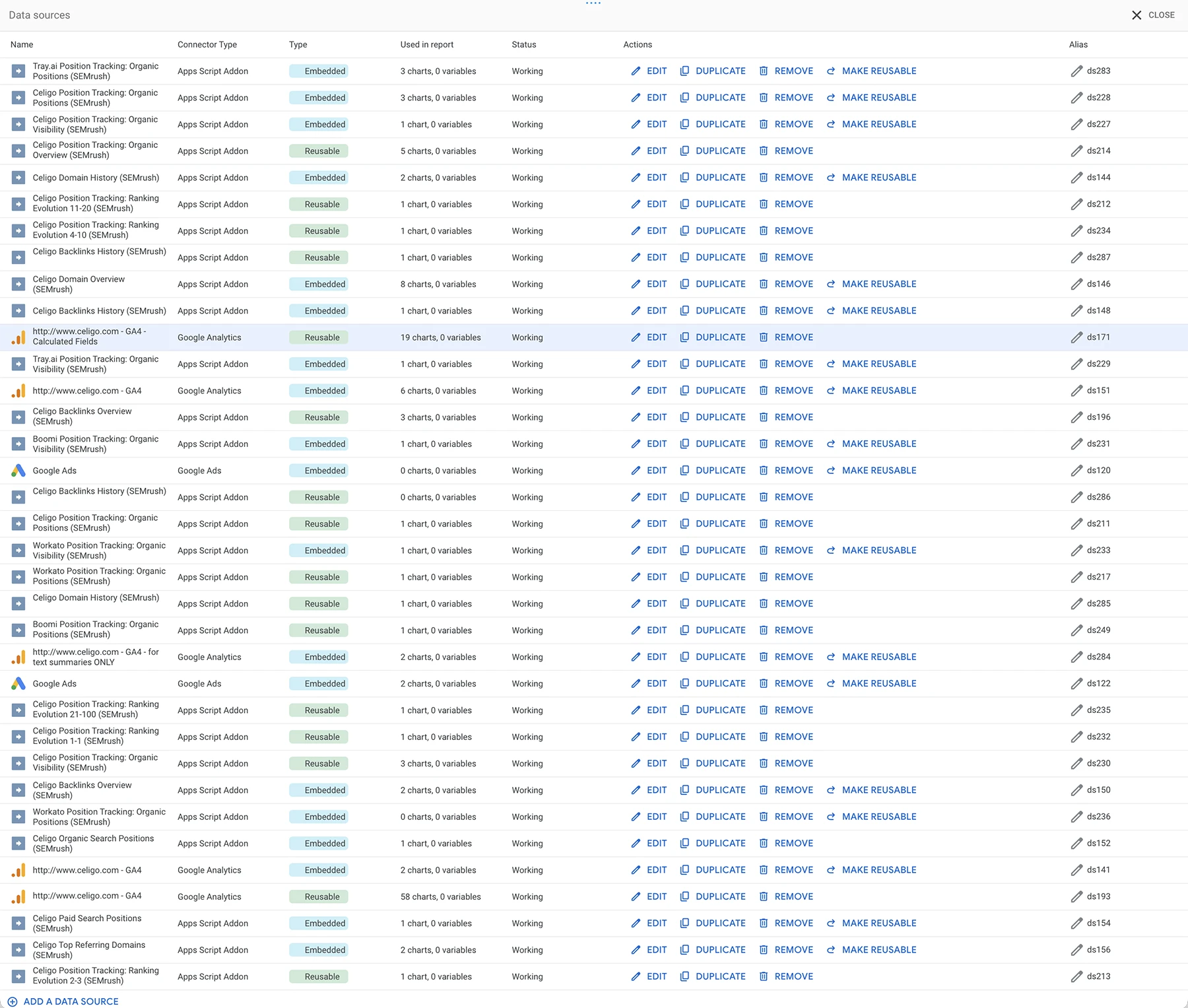
Task: Edit the GA4 - Calculated Fields data source
Action: pos(649,337)
